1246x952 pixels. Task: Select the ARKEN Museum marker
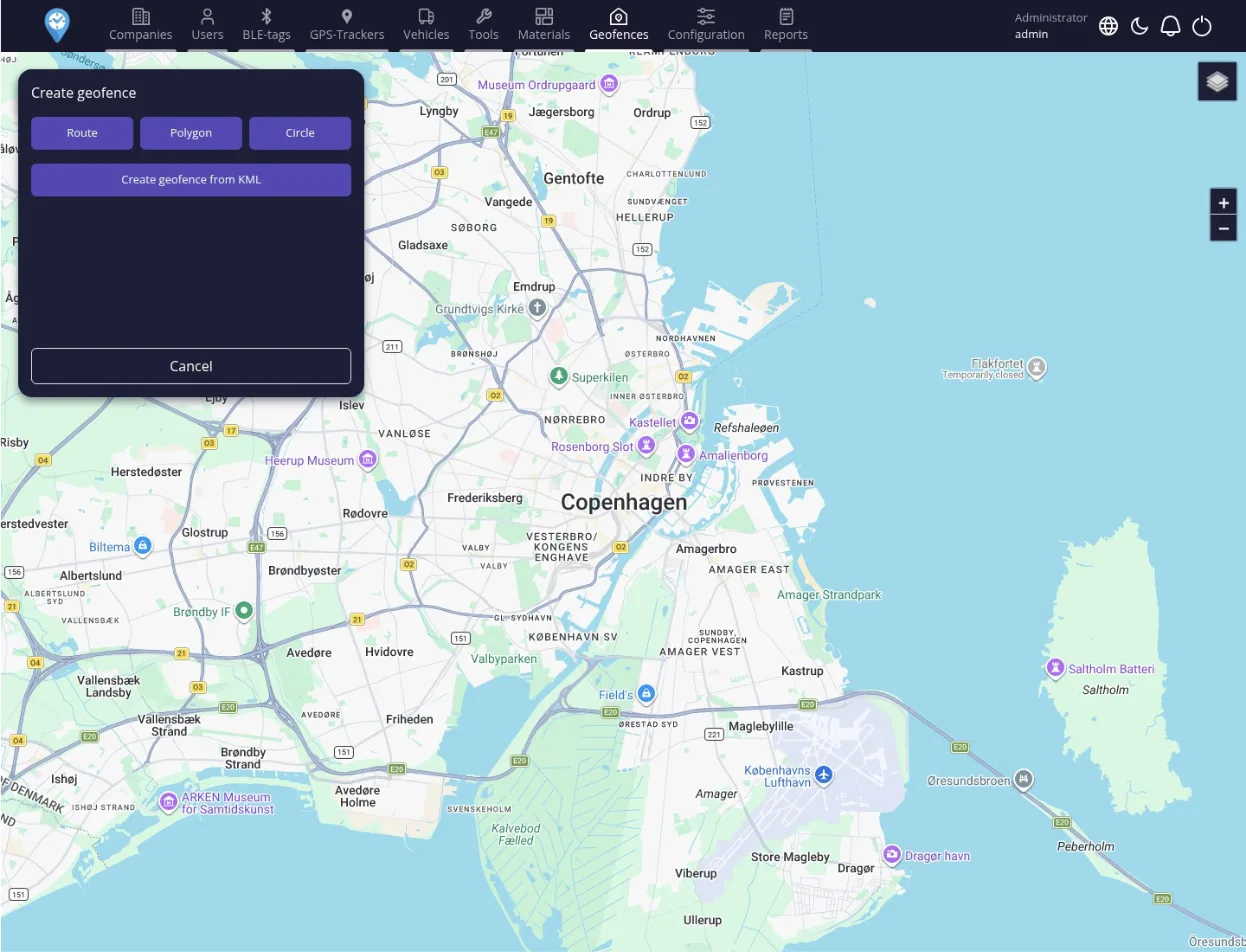click(x=169, y=802)
